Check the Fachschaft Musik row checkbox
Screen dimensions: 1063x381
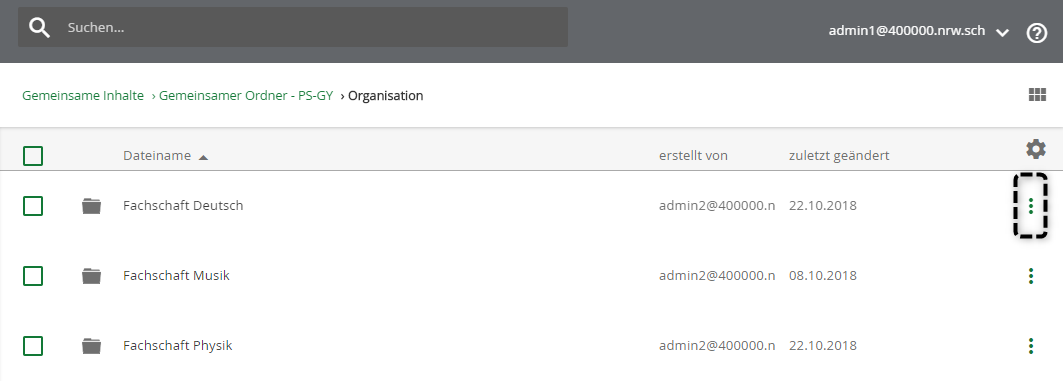coord(33,276)
